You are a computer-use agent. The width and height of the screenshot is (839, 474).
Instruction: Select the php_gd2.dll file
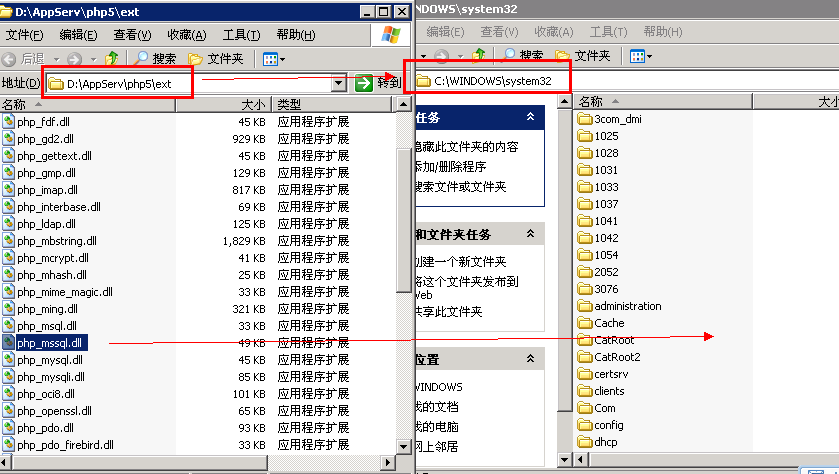[x=45, y=139]
